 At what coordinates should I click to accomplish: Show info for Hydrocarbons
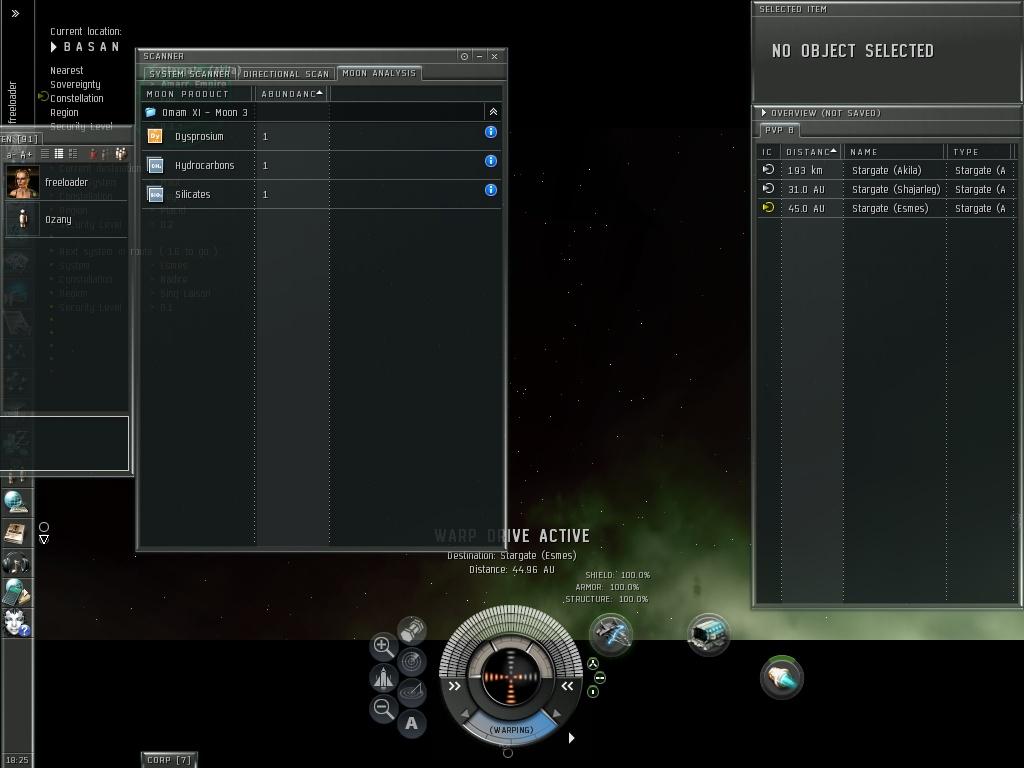click(491, 161)
